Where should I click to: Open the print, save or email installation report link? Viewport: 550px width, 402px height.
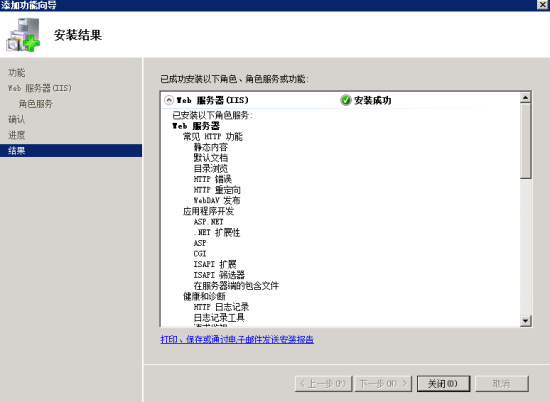pyautogui.click(x=237, y=339)
